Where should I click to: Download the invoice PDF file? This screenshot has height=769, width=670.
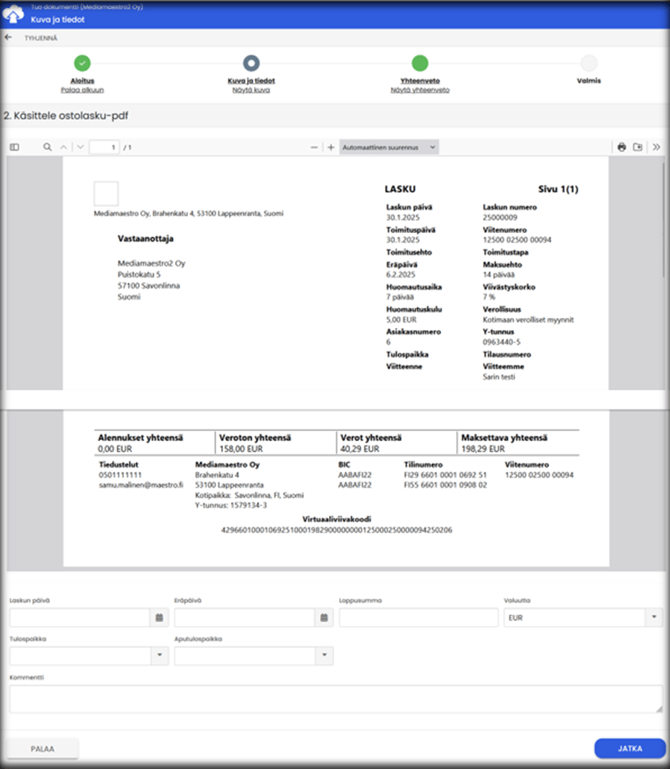(x=639, y=147)
